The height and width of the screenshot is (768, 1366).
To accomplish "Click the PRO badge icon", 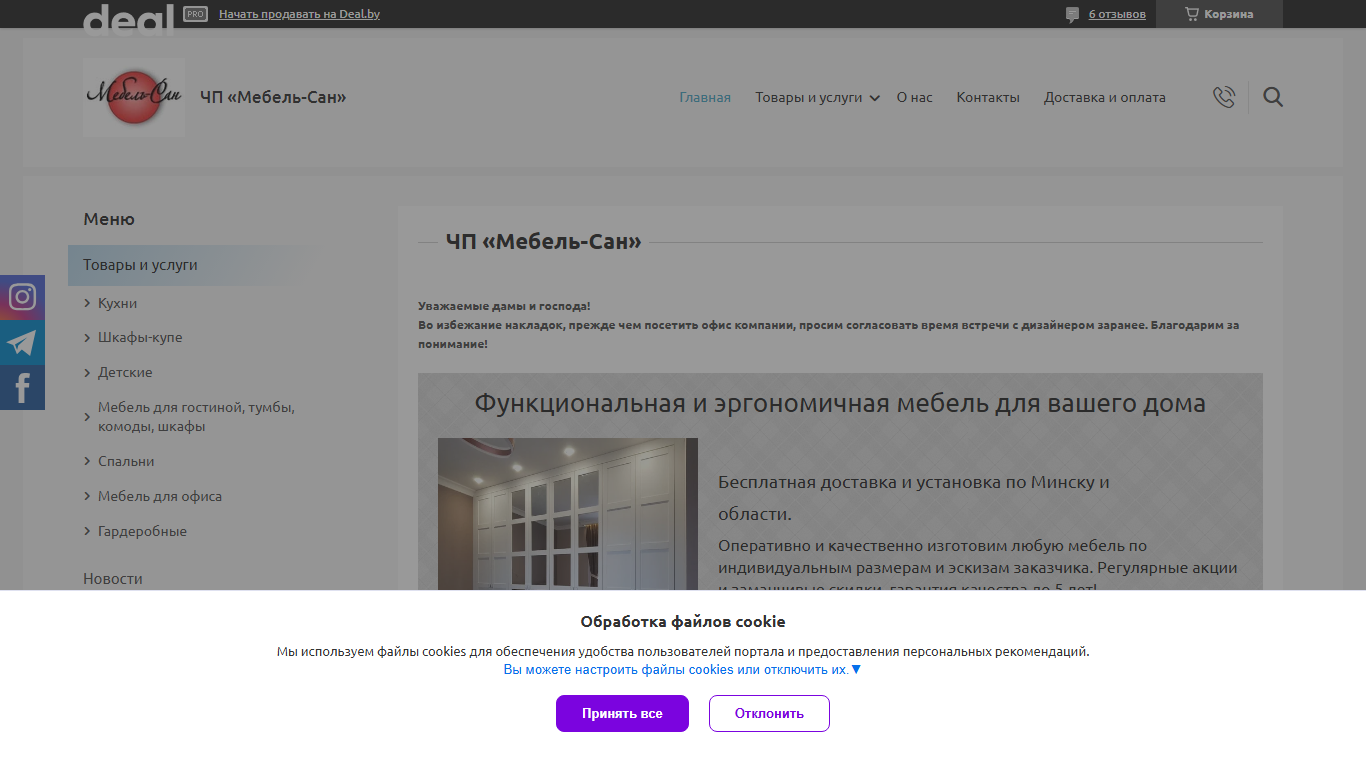I will pos(195,14).
